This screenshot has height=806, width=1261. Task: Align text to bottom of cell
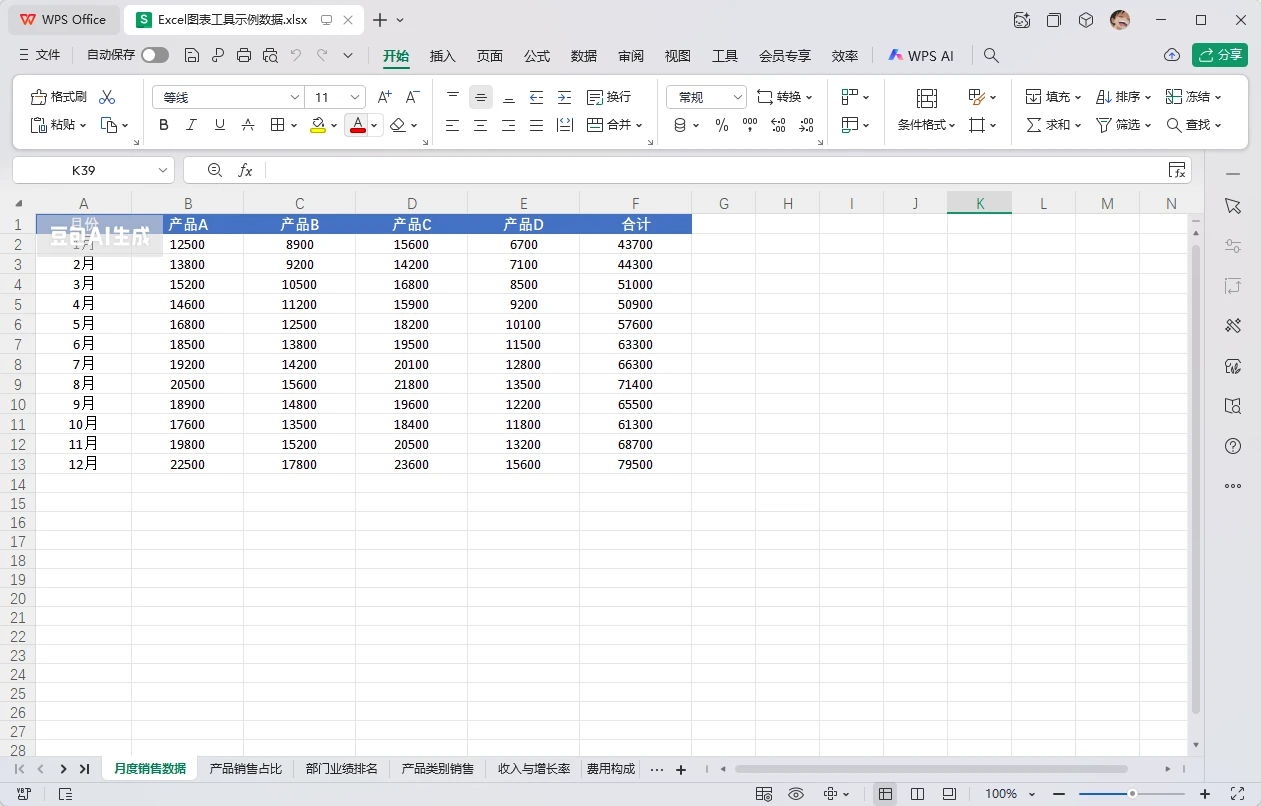coord(509,97)
